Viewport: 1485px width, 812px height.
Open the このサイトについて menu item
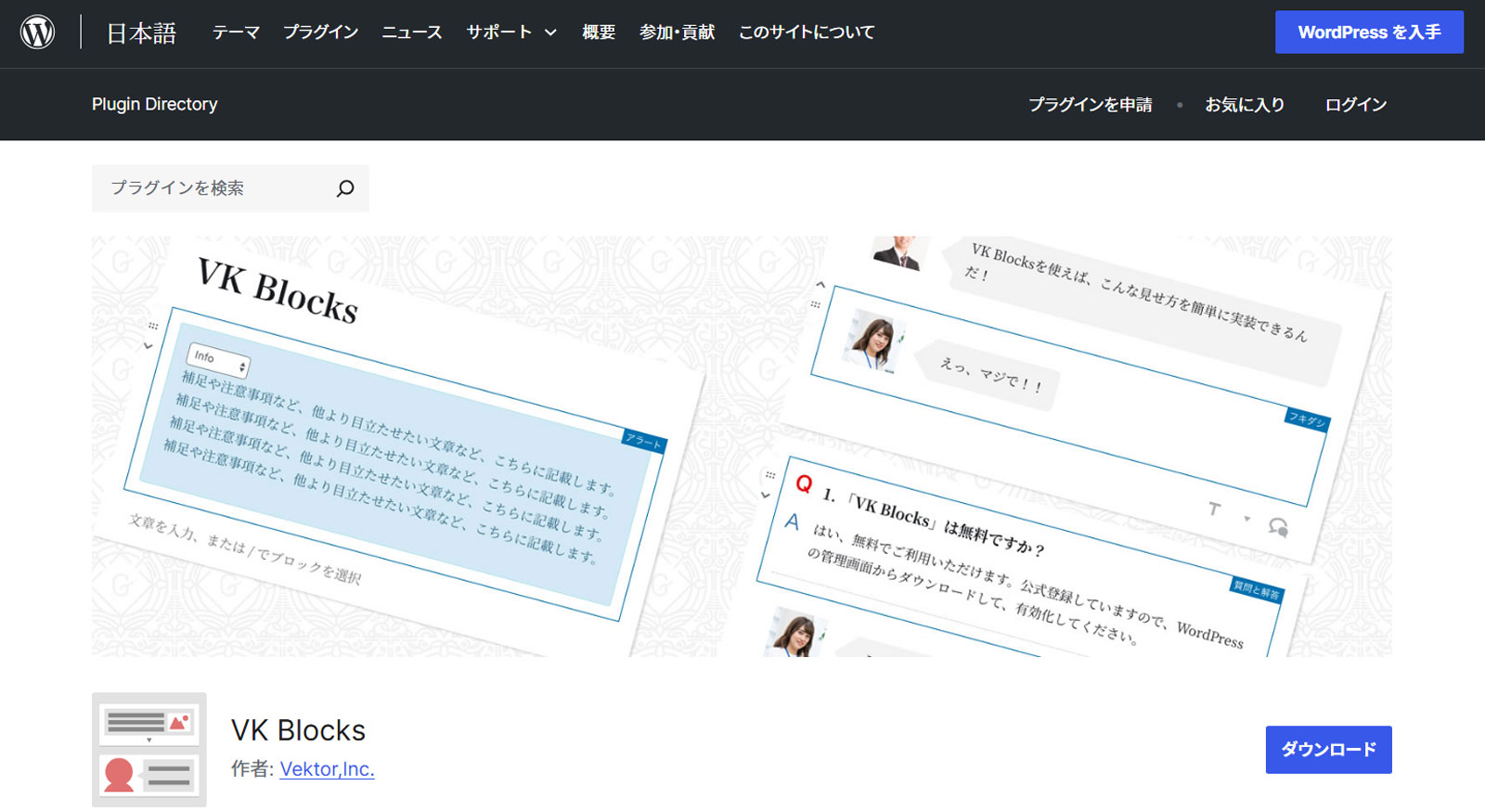click(807, 32)
